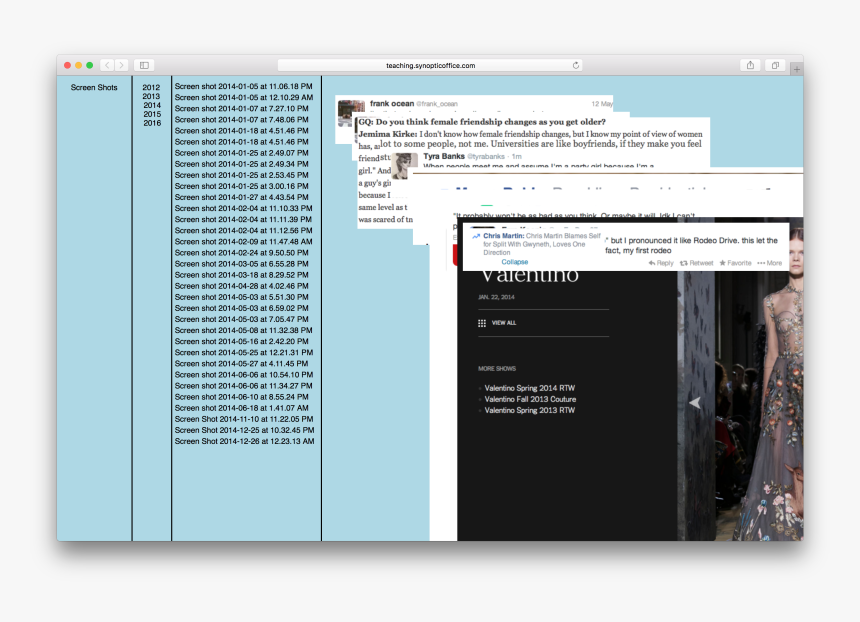Image resolution: width=860 pixels, height=622 pixels.
Task: Open a new tab with the plus icon
Action: pyautogui.click(x=796, y=69)
